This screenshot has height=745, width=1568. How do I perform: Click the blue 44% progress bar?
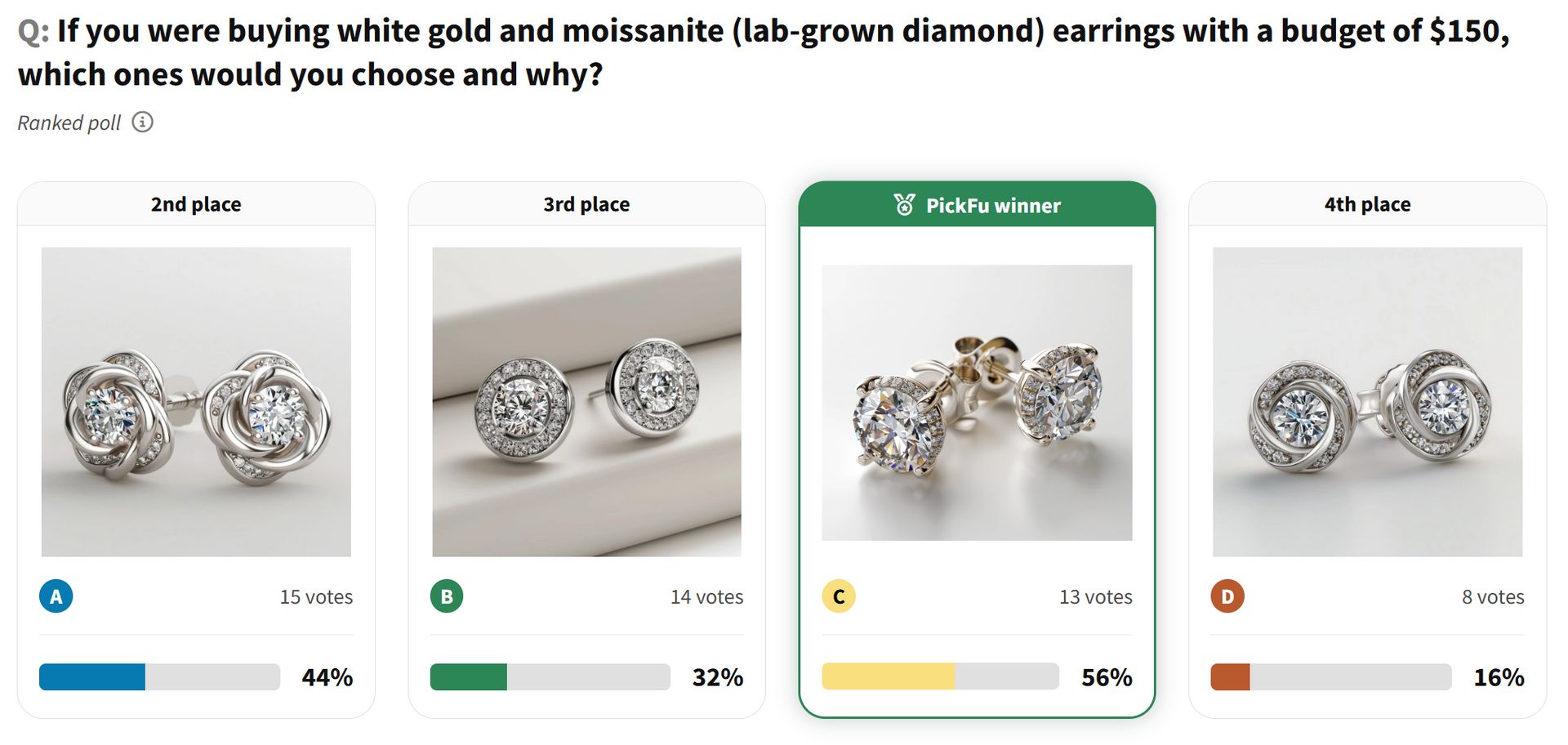pos(159,677)
